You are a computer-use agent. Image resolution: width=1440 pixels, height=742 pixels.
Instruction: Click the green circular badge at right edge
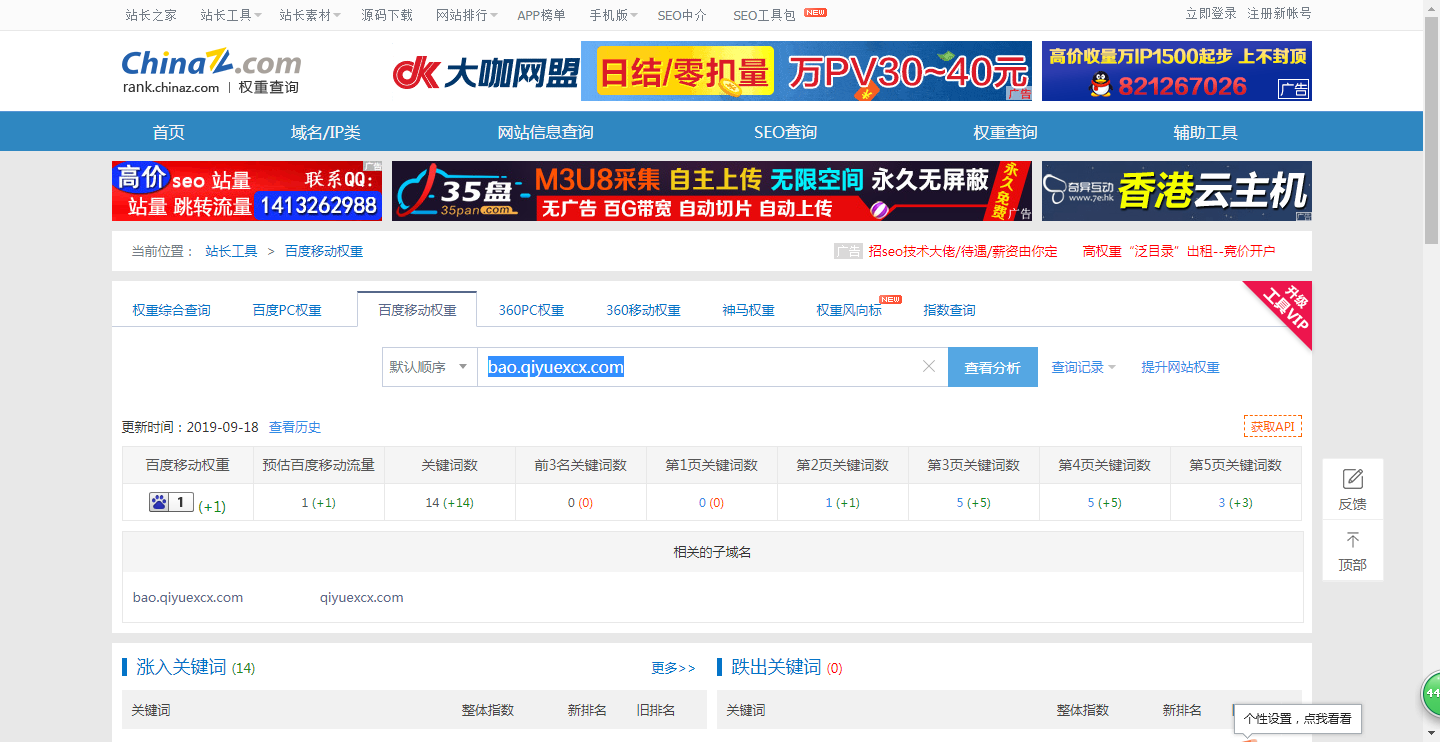[x=1431, y=692]
